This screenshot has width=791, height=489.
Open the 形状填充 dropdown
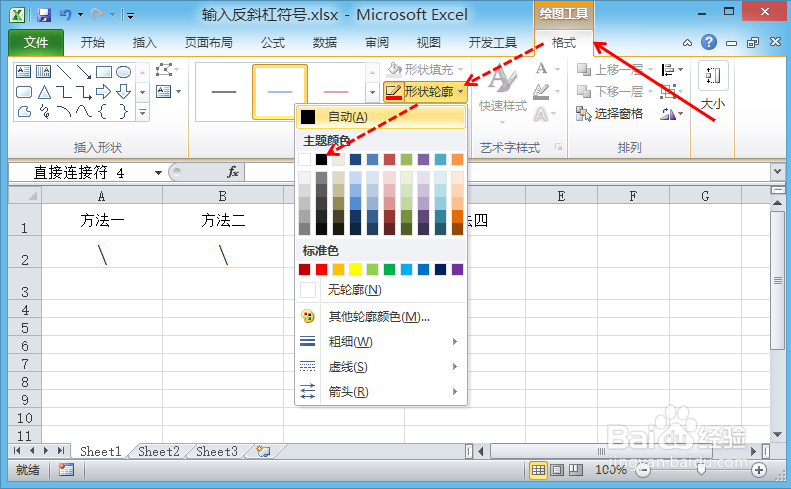click(x=425, y=69)
